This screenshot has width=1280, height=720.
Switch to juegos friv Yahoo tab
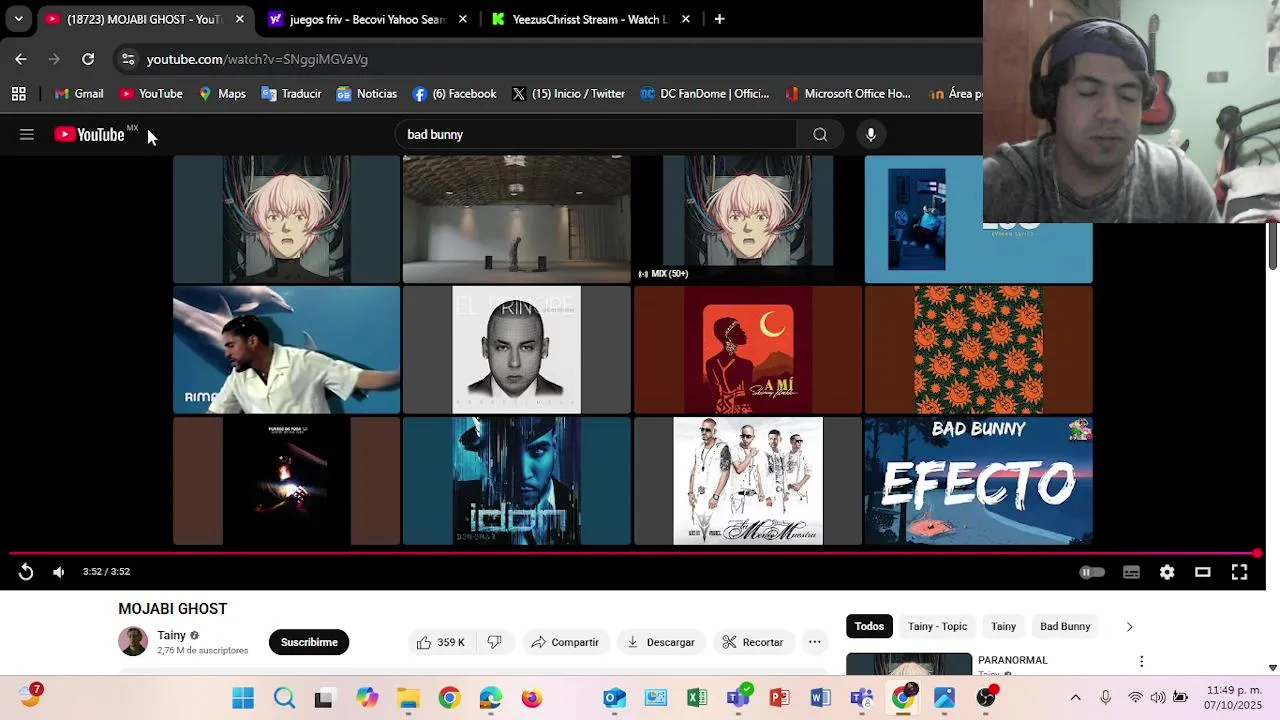tap(367, 19)
